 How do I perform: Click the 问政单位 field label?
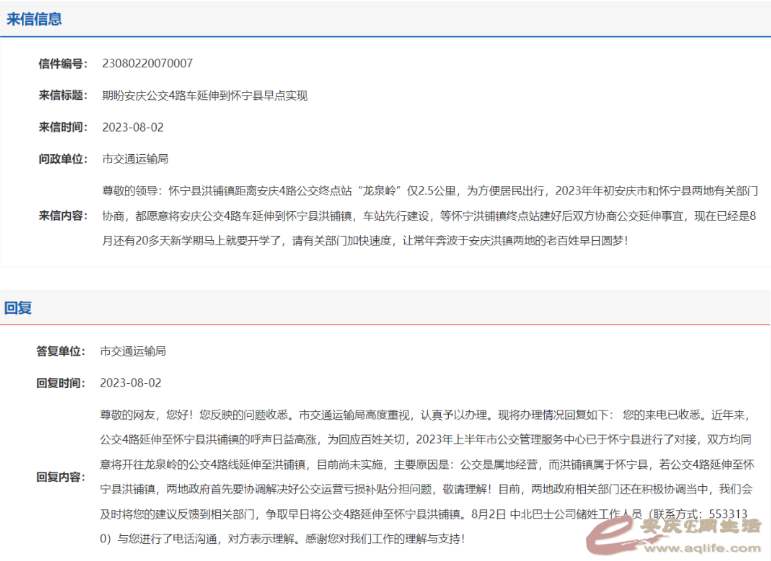[63, 159]
